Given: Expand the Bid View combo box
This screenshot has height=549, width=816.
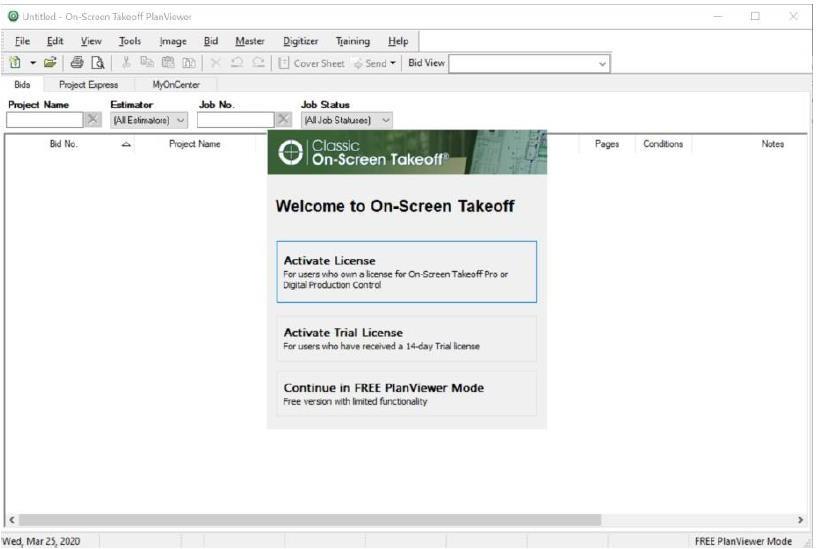Looking at the screenshot, I should [602, 63].
